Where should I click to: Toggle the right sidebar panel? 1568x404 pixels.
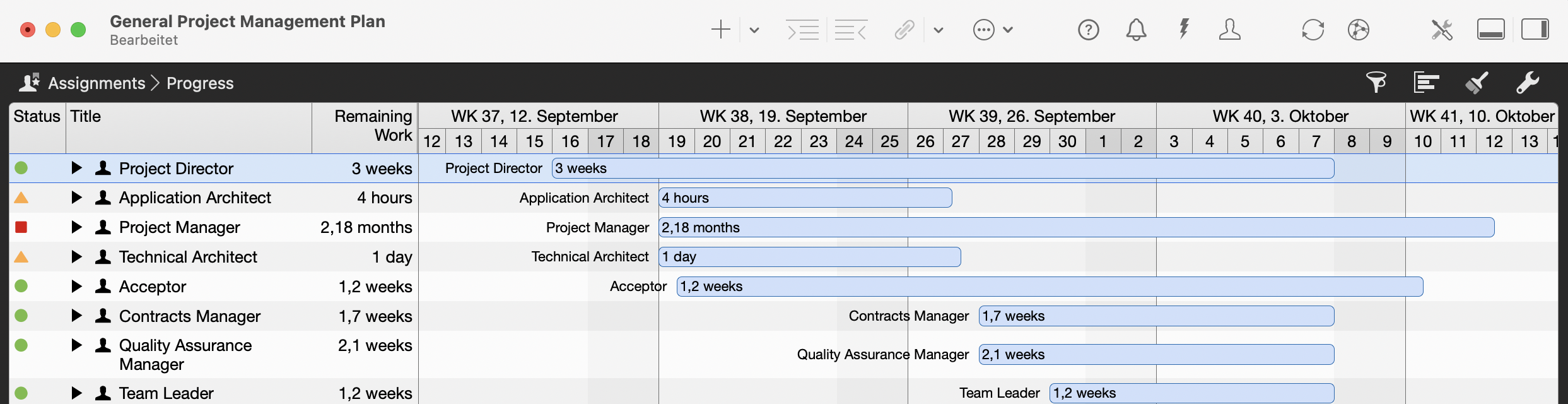(1535, 30)
